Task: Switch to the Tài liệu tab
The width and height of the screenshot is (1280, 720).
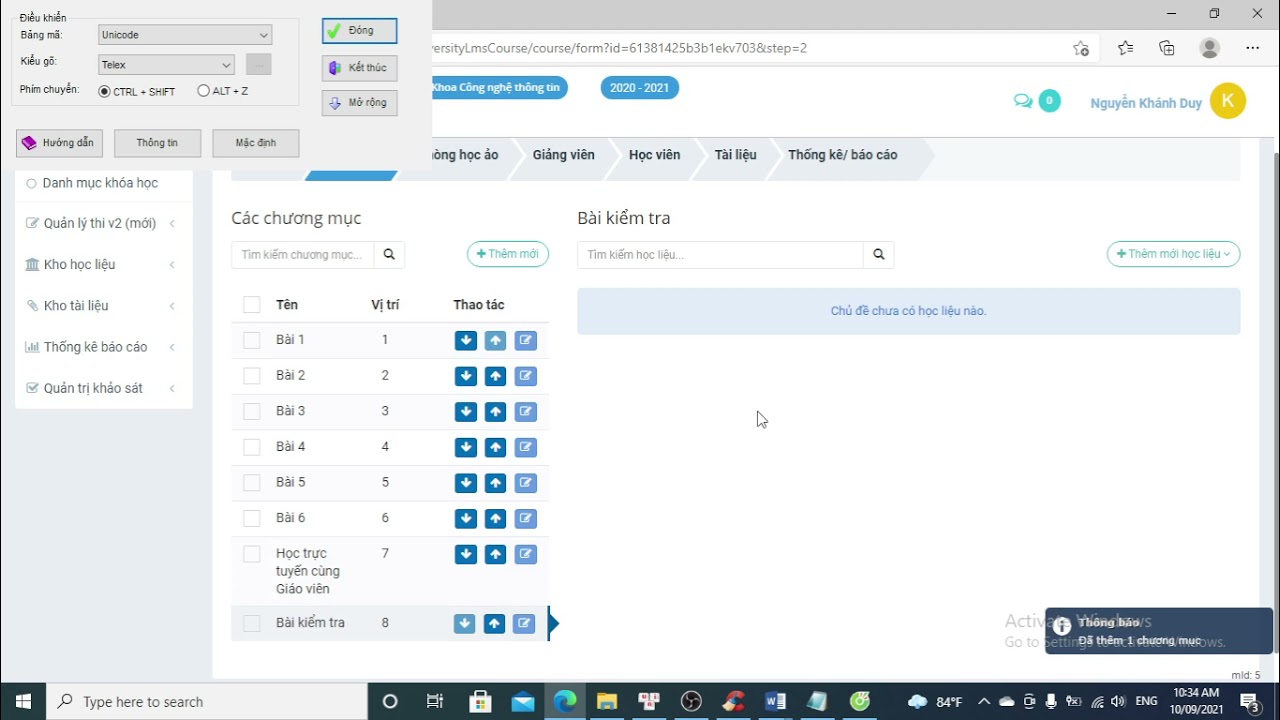Action: point(735,155)
